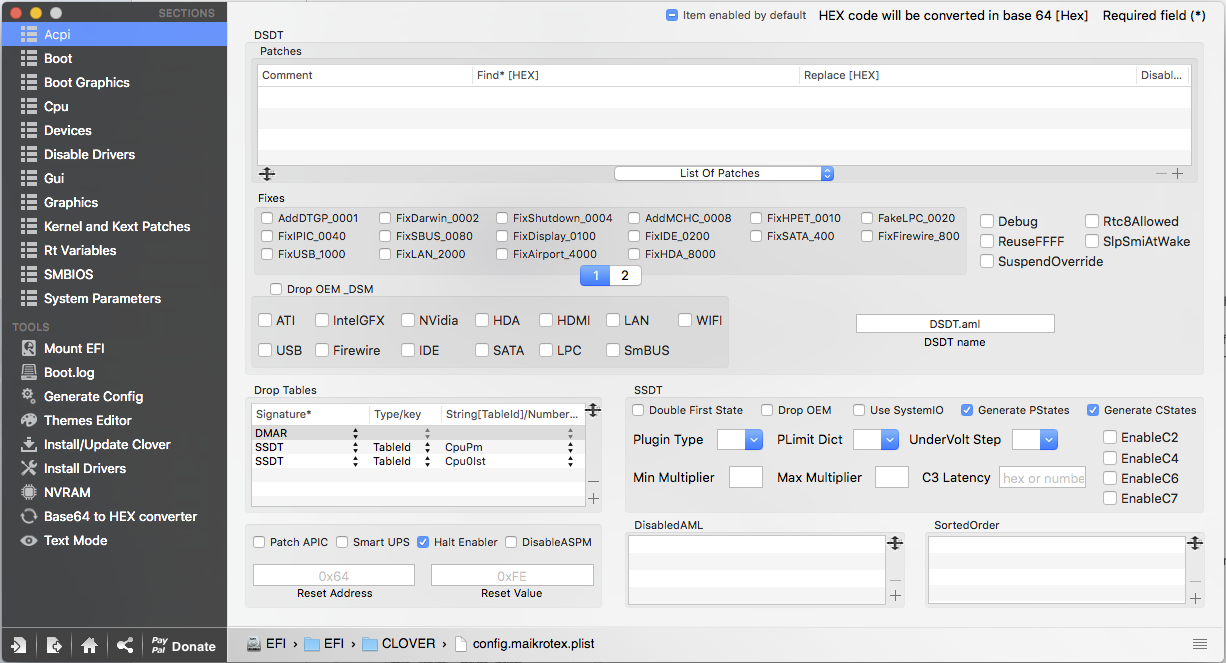Open the List Of Patches dropdown

(724, 173)
